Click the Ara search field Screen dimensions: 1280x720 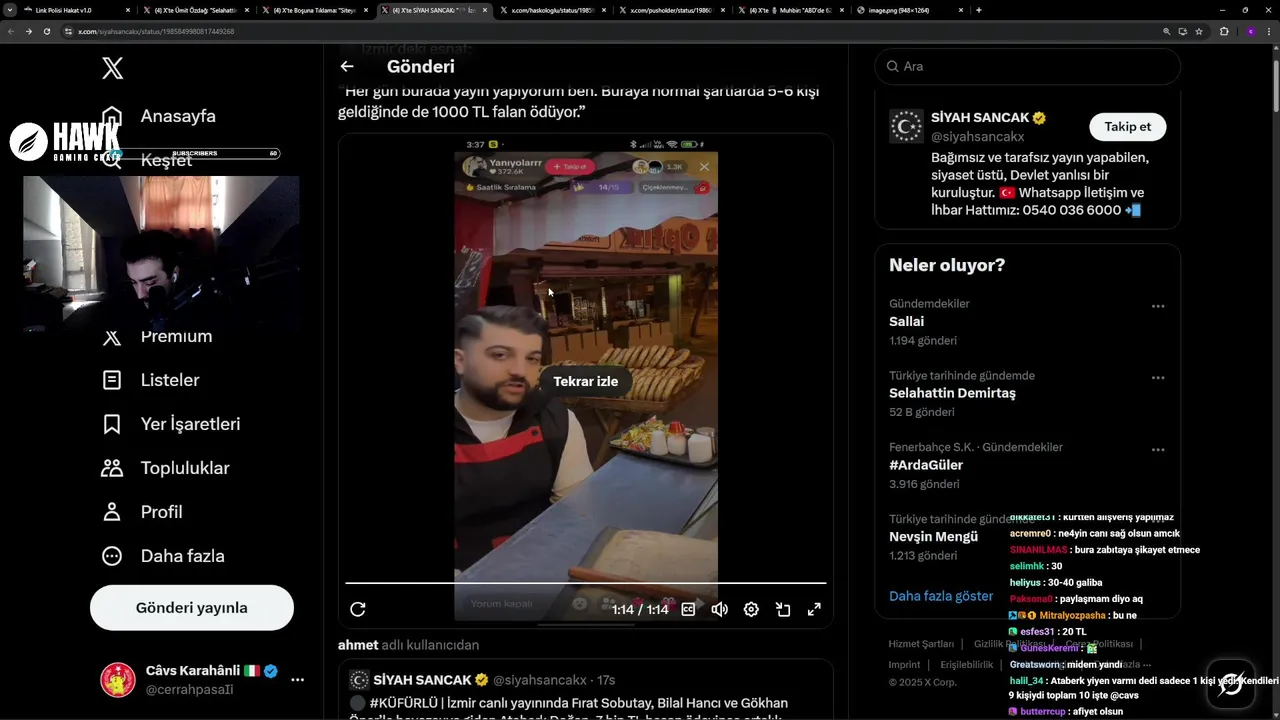coord(1028,66)
